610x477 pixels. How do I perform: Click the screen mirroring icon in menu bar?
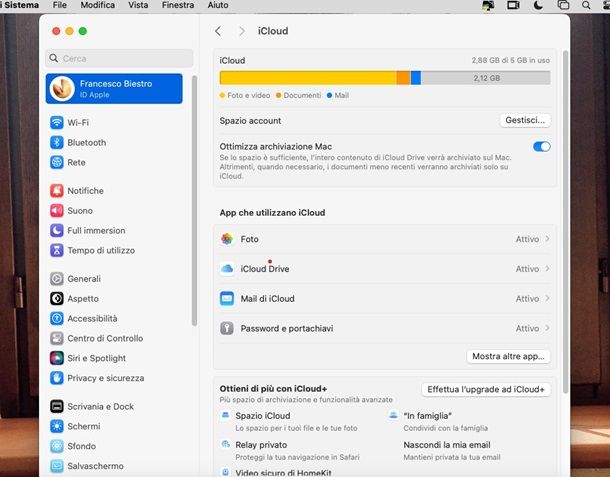click(563, 5)
